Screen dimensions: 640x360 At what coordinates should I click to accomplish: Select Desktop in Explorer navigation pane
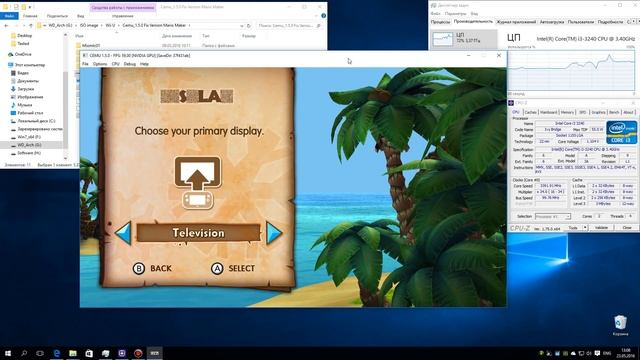tap(24, 36)
